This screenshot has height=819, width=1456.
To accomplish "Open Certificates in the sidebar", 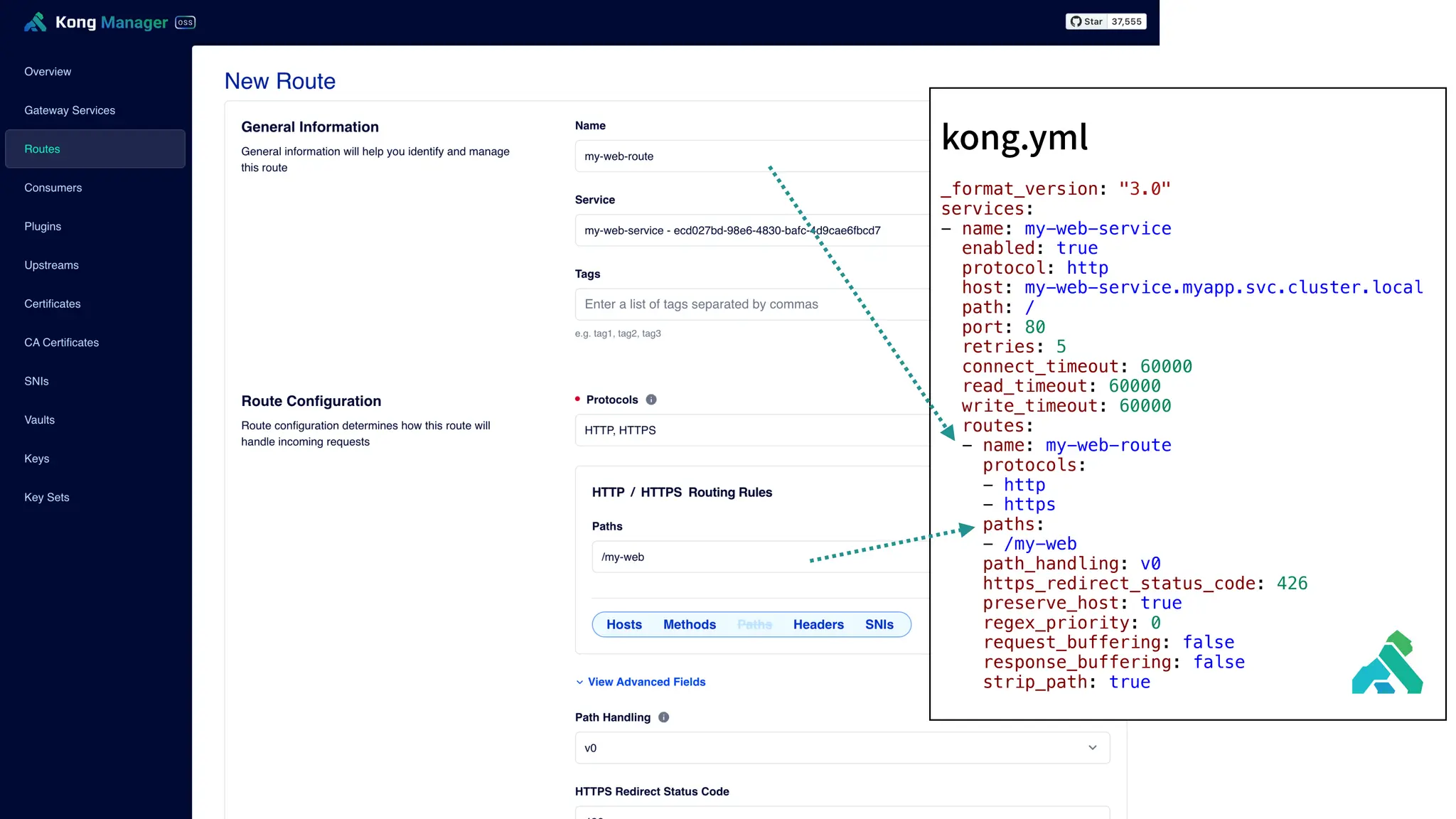I will [x=53, y=304].
